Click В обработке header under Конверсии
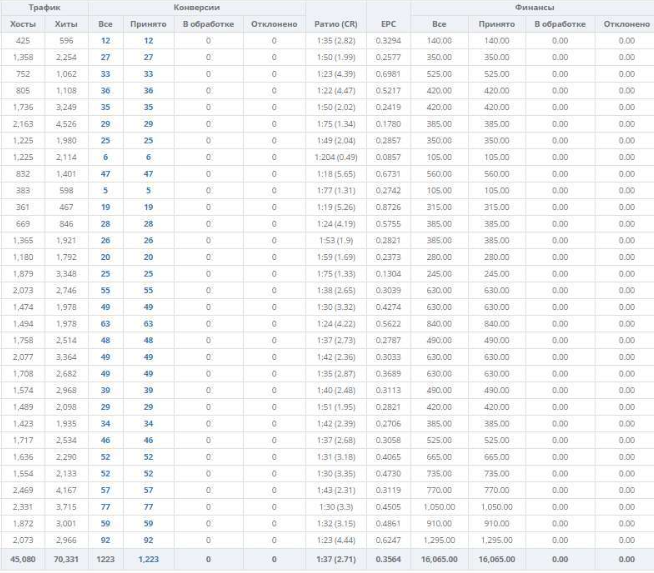The width and height of the screenshot is (654, 573). pos(208,24)
